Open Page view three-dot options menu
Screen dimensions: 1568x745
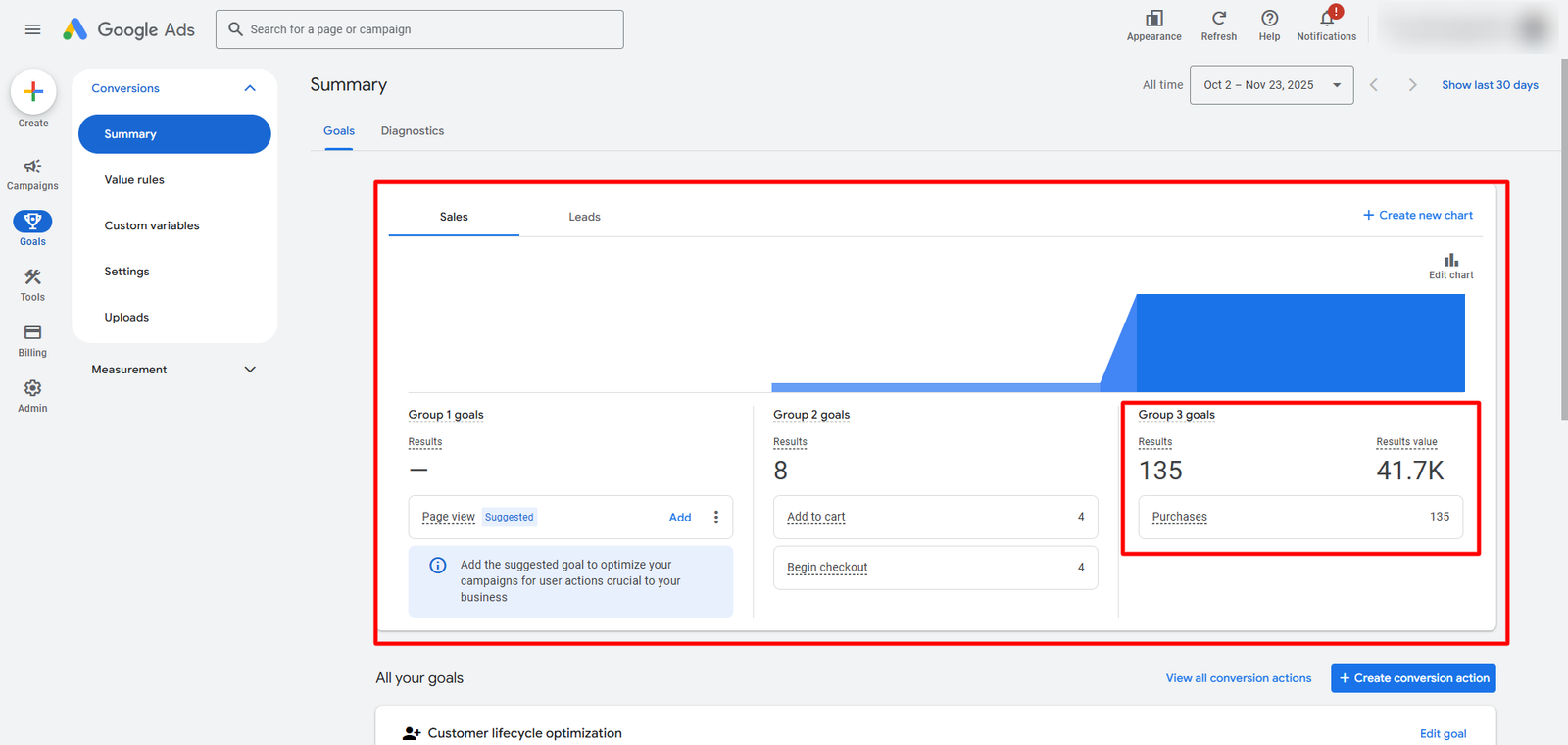(716, 518)
